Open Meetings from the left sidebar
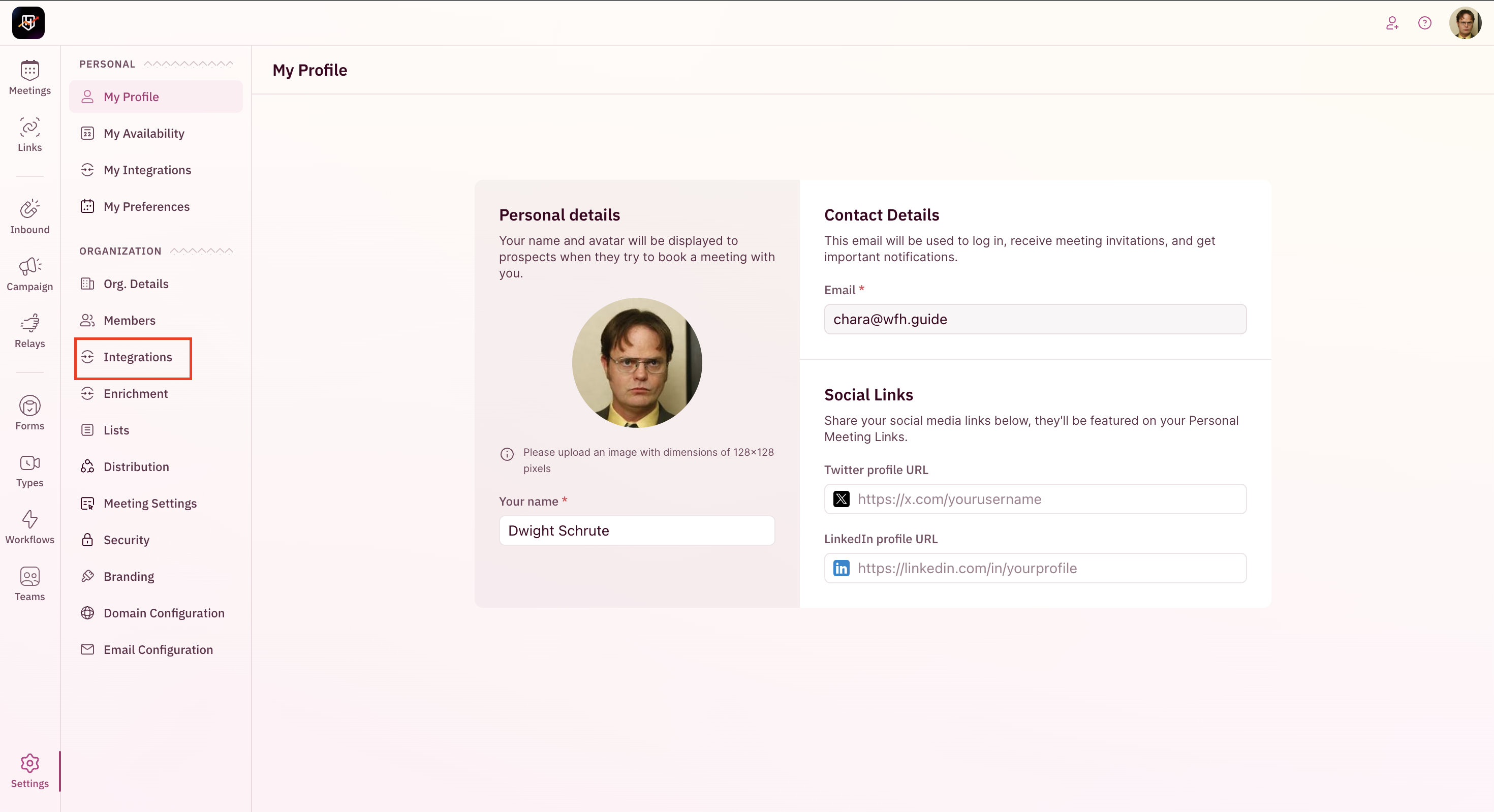 click(29, 77)
